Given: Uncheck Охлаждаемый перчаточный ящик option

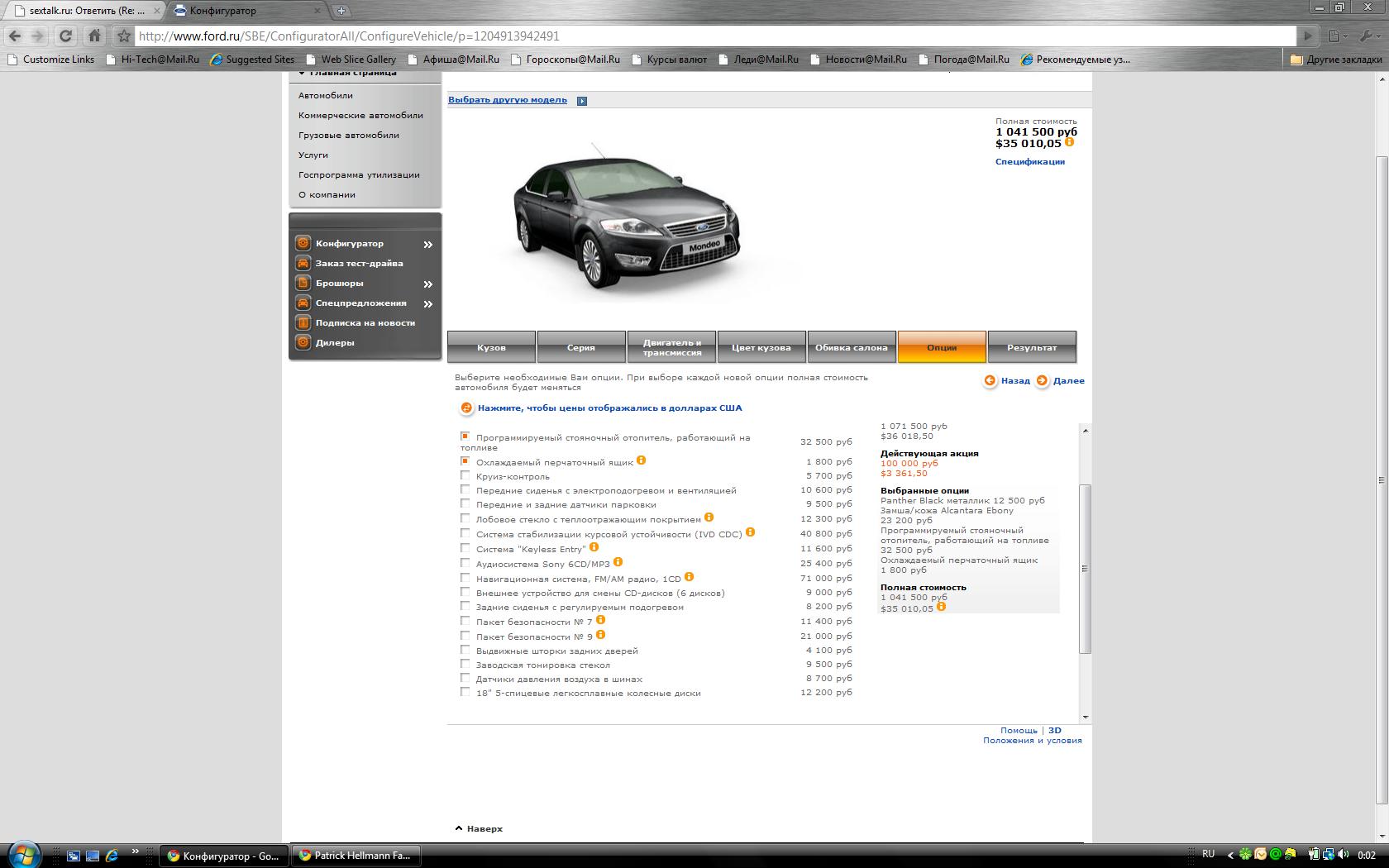Looking at the screenshot, I should [x=465, y=461].
